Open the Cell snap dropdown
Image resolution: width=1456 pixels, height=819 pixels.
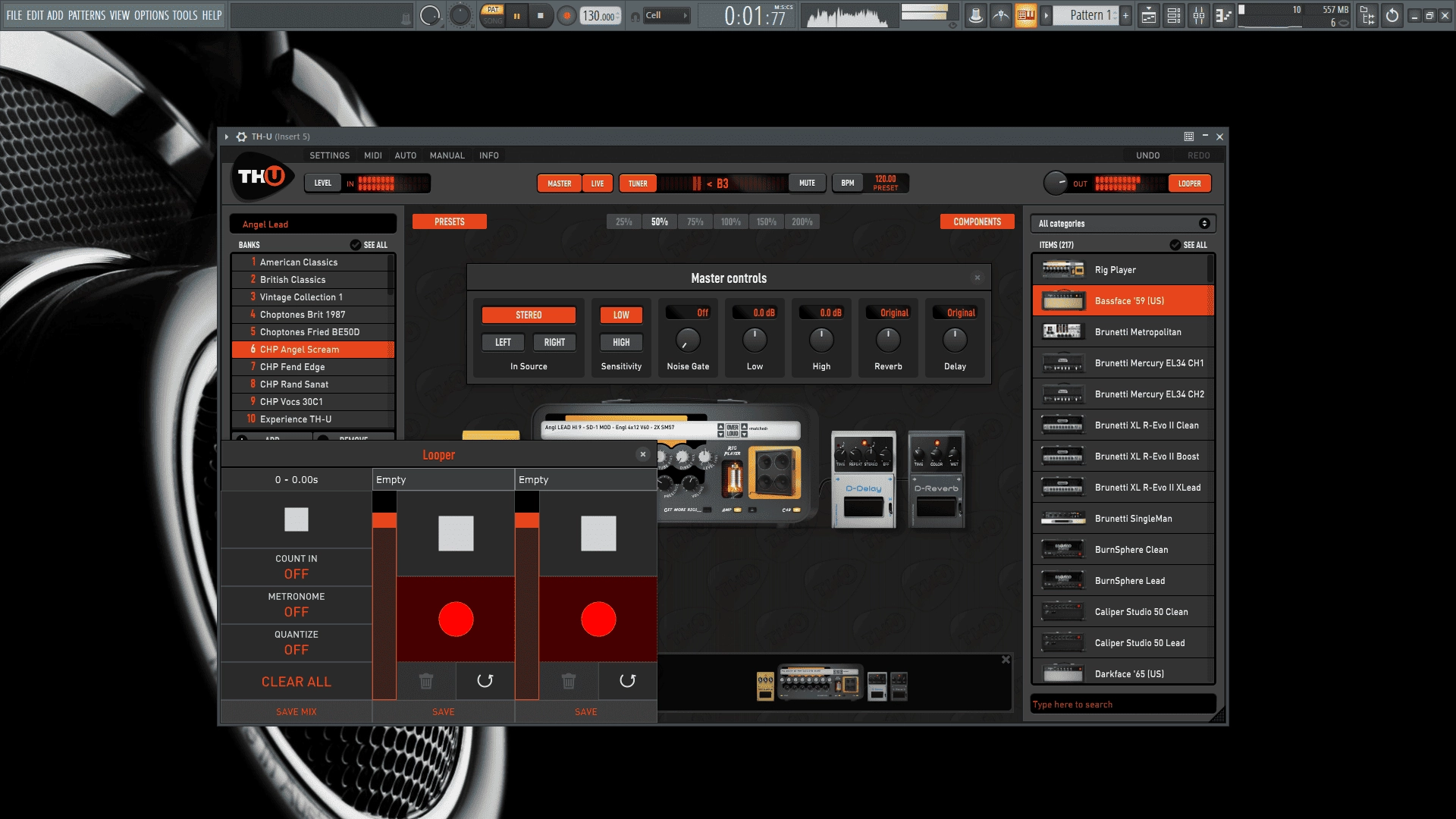tap(667, 15)
